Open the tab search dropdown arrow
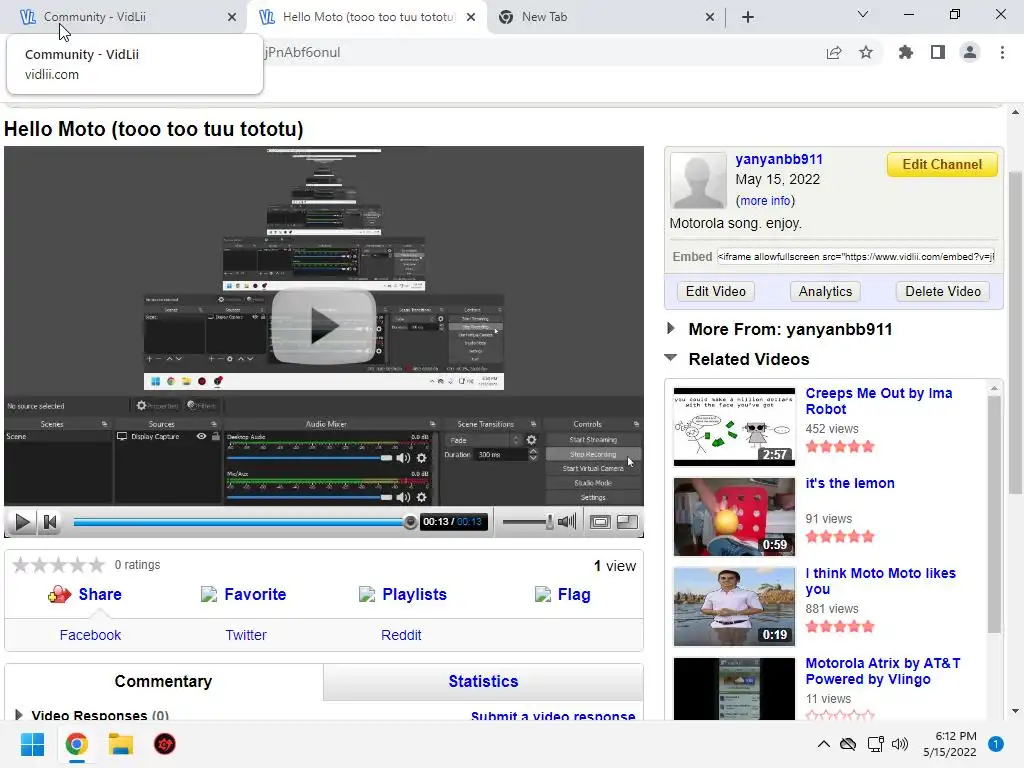This screenshot has height=768, width=1024. pos(863,14)
